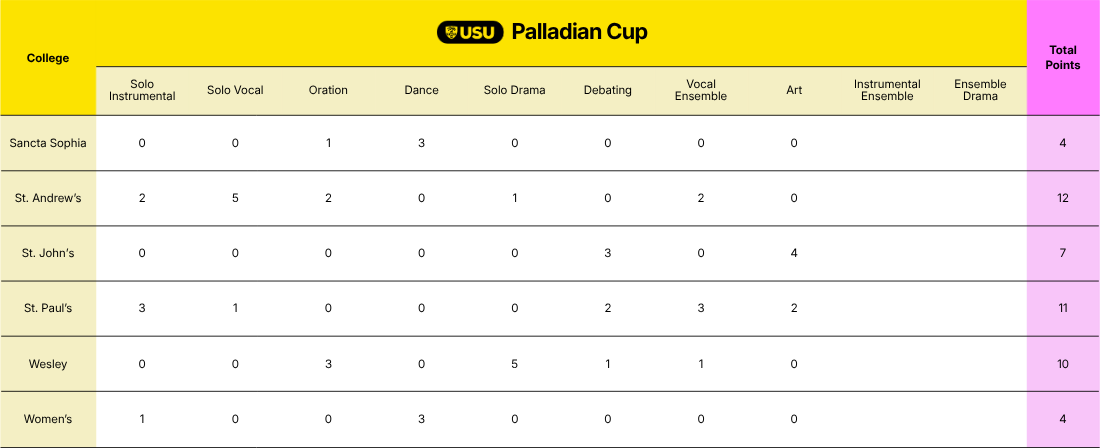
Task: Click the Oration column header
Action: point(328,90)
